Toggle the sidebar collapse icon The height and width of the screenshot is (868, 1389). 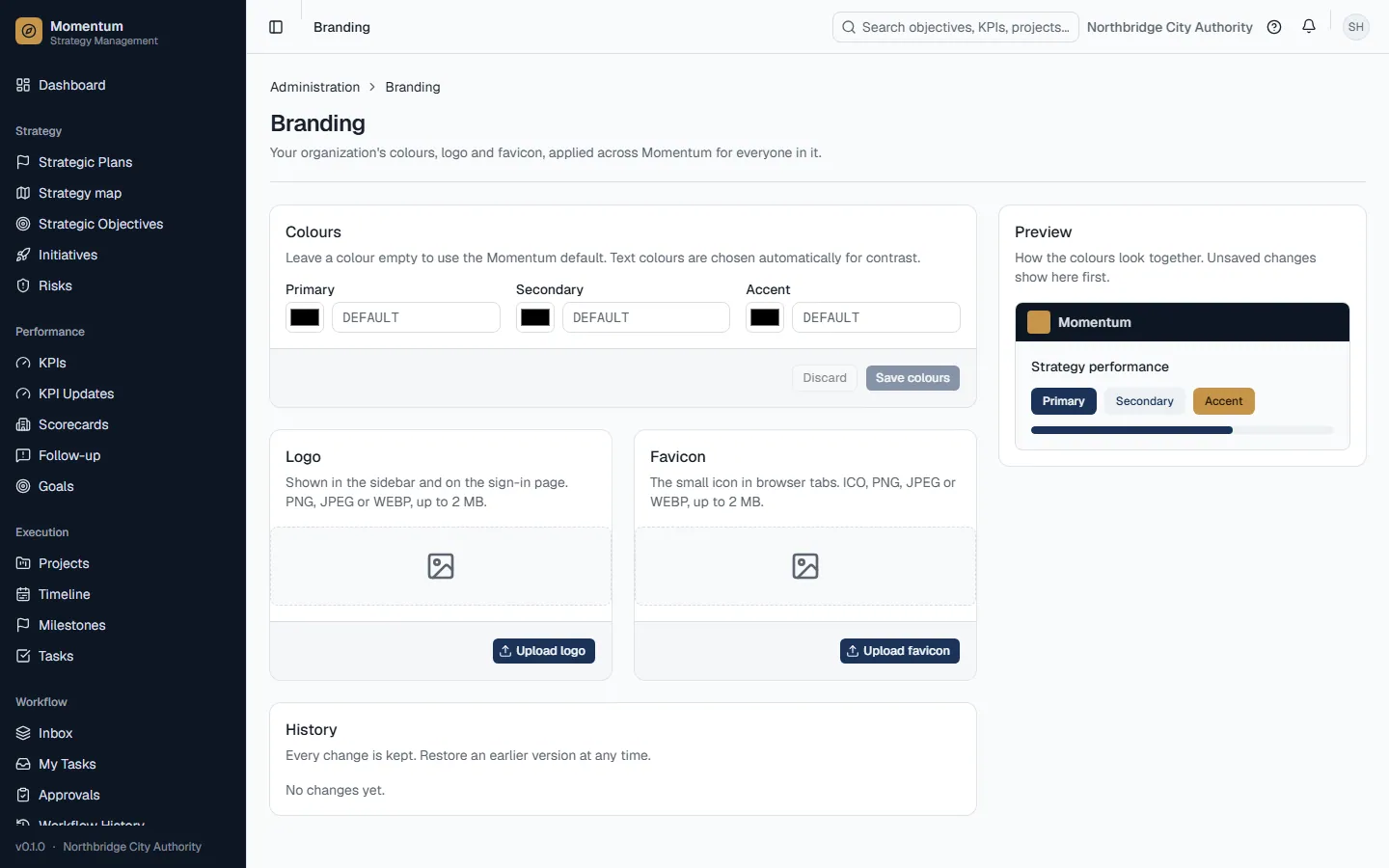[276, 27]
